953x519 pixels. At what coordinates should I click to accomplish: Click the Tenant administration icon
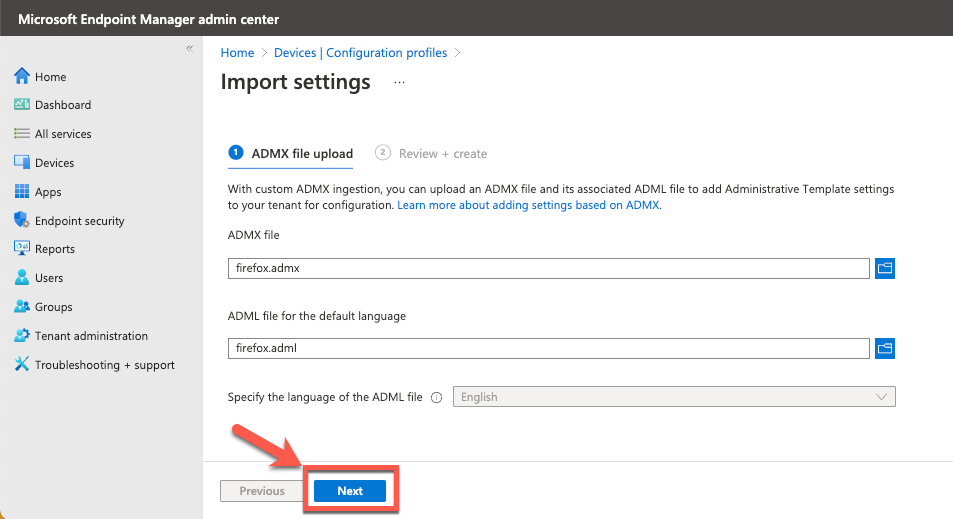[22, 335]
